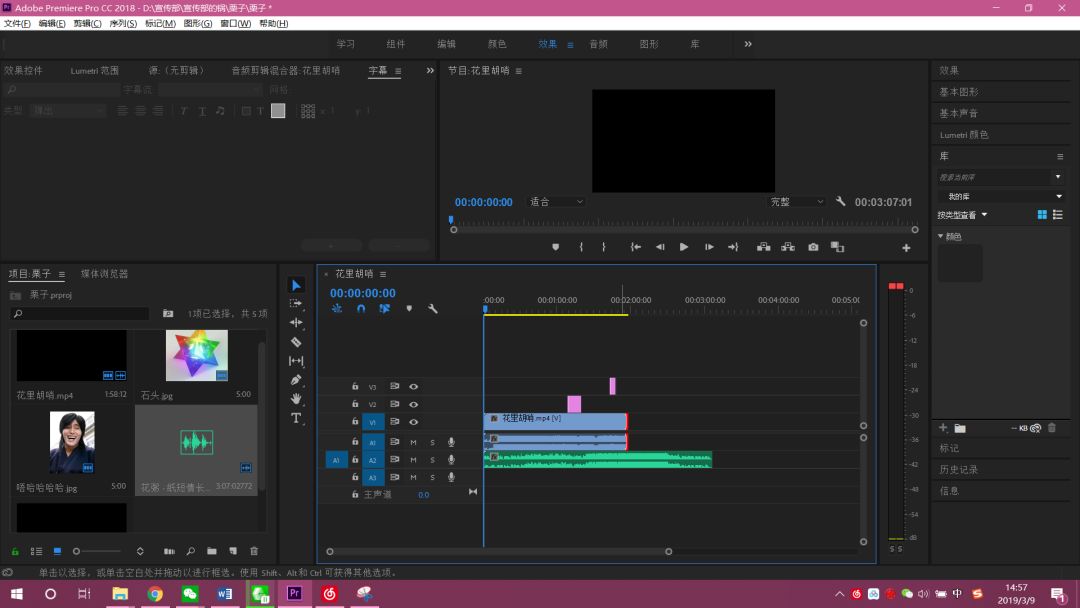Switch project panel to list view
This screenshot has width=1080, height=608.
(x=37, y=552)
